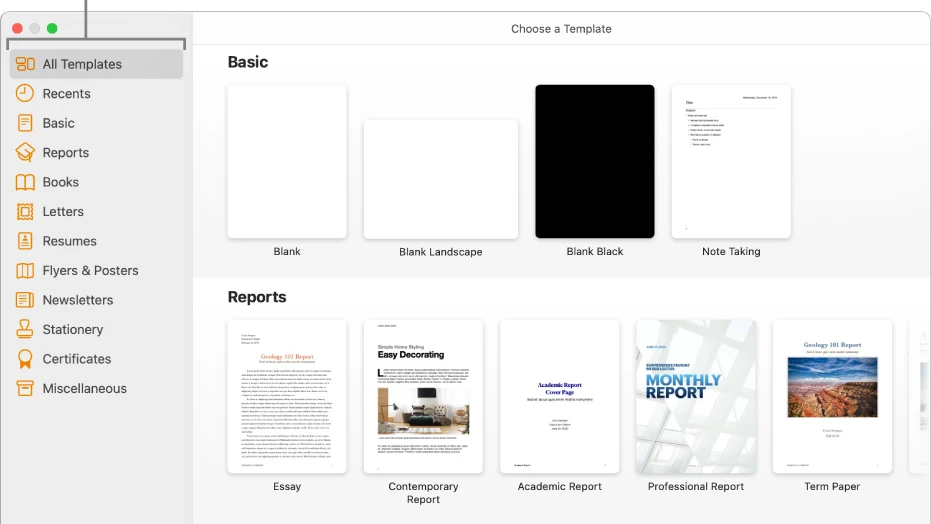Viewport: 931px width, 524px height.
Task: Click the Academic Report name label
Action: click(559, 487)
